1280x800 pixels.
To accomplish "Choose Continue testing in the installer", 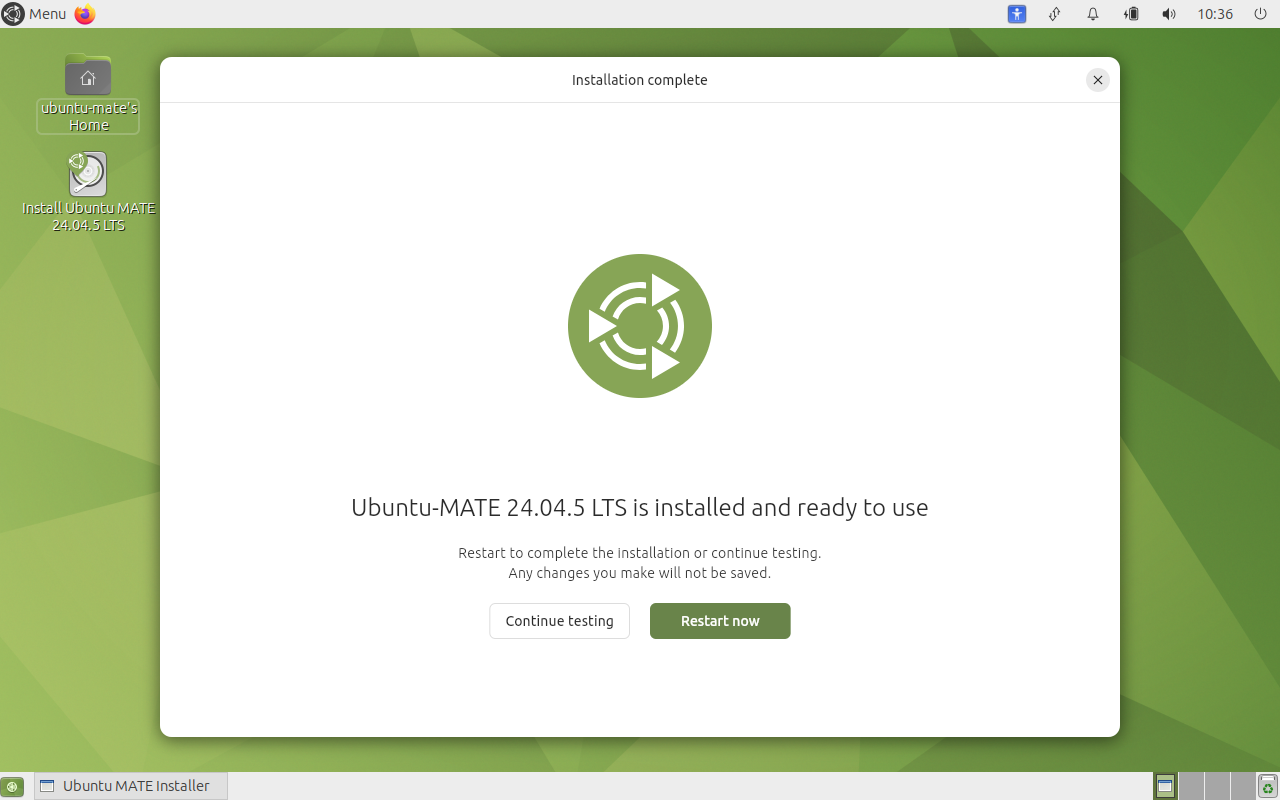I will click(559, 621).
